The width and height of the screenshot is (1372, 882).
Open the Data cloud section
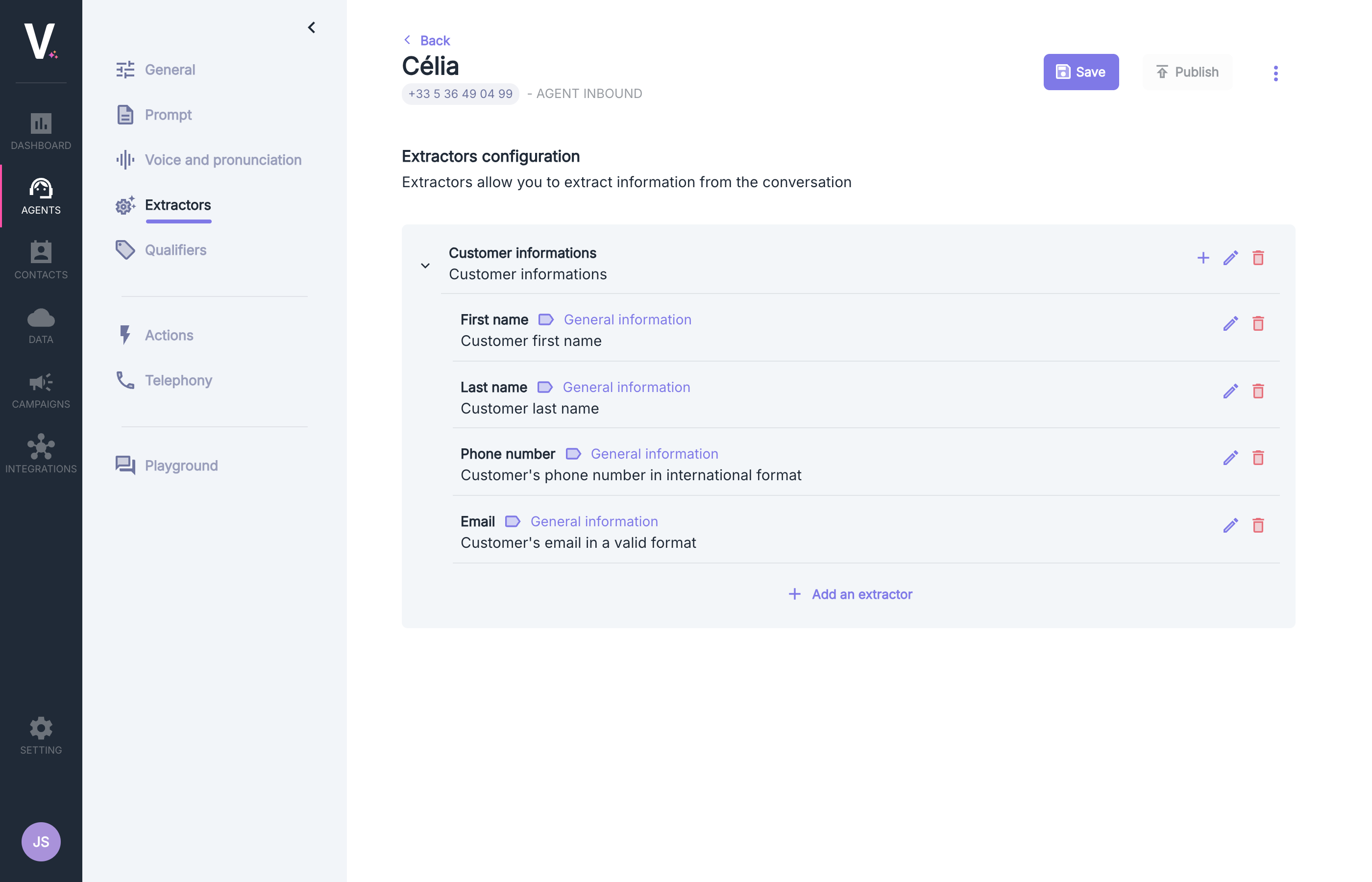(41, 325)
